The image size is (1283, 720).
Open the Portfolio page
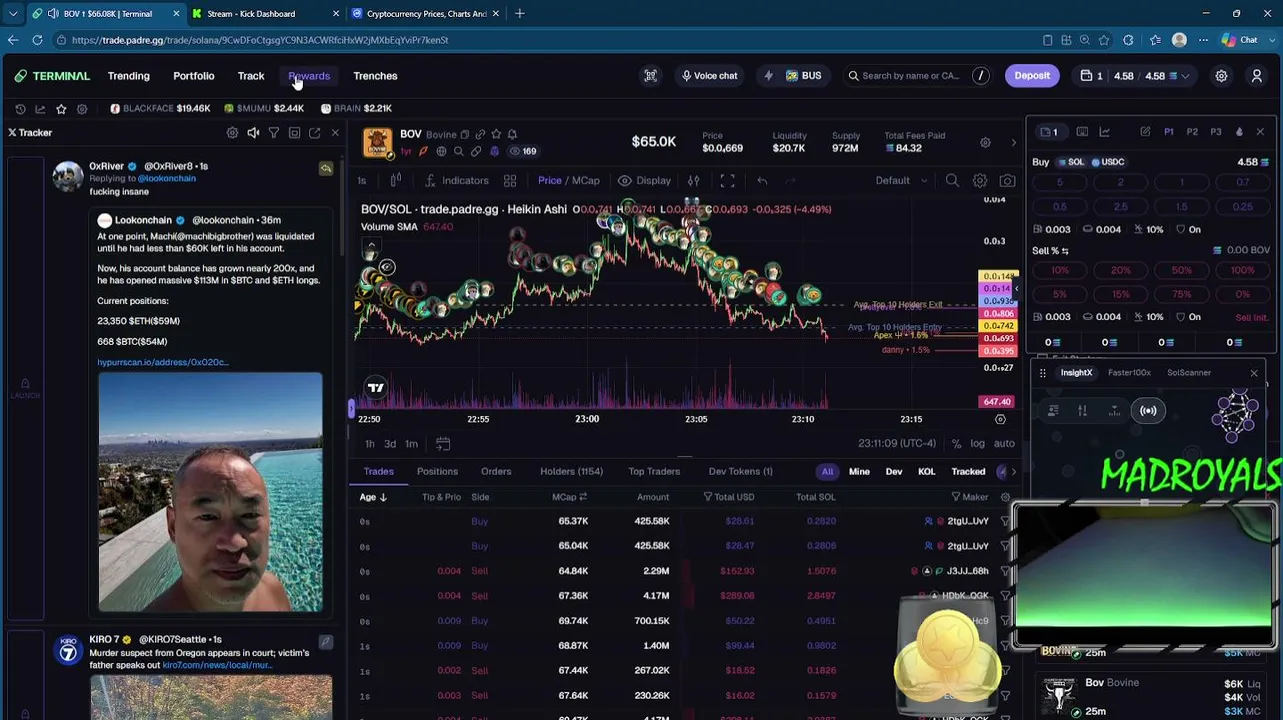click(x=193, y=76)
